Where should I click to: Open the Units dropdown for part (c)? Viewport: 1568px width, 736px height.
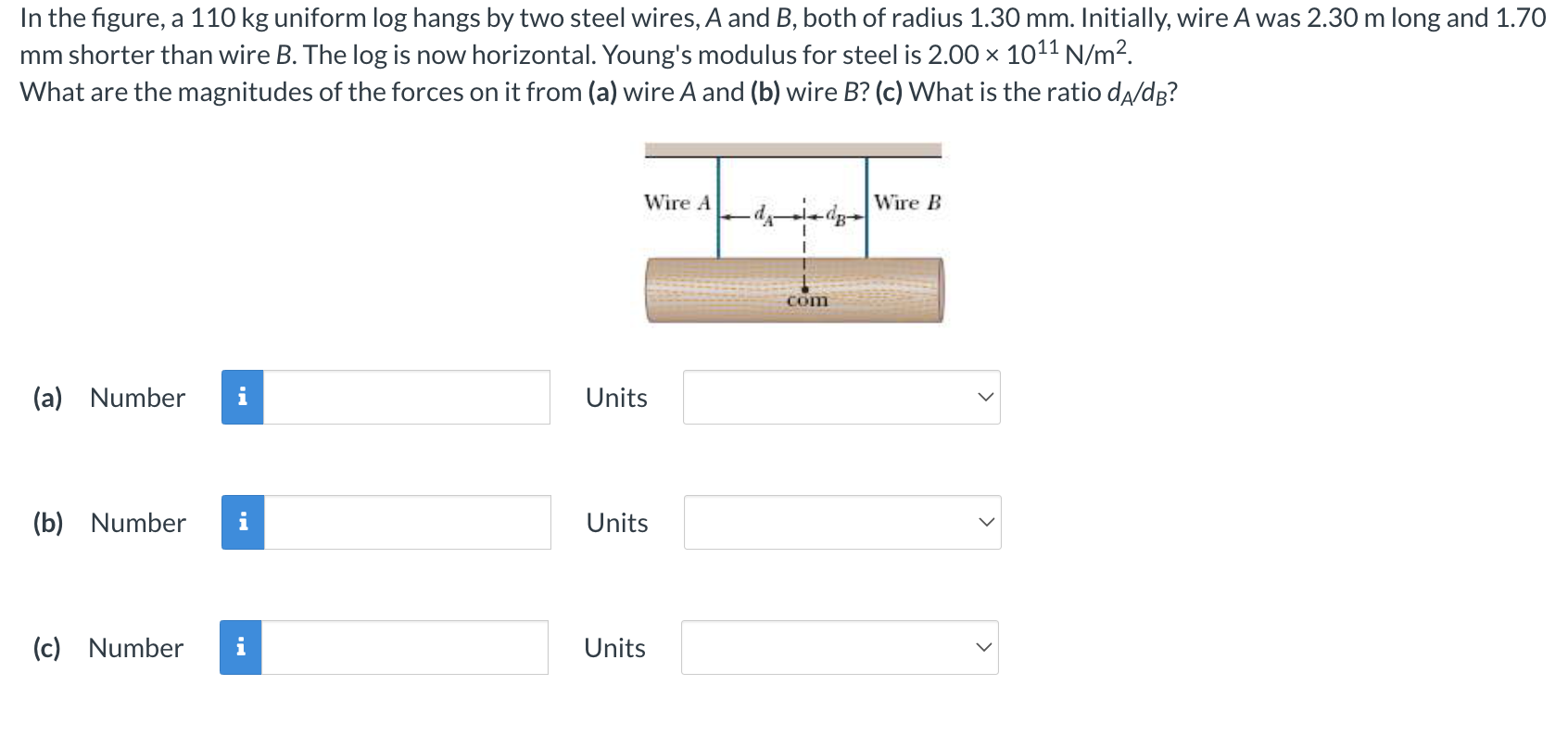coord(982,647)
